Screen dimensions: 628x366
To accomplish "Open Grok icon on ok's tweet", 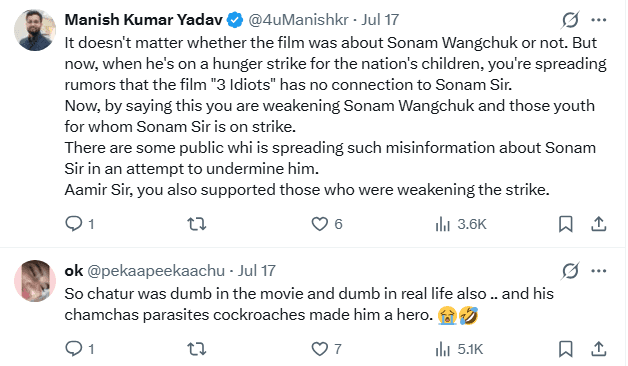I will point(570,271).
